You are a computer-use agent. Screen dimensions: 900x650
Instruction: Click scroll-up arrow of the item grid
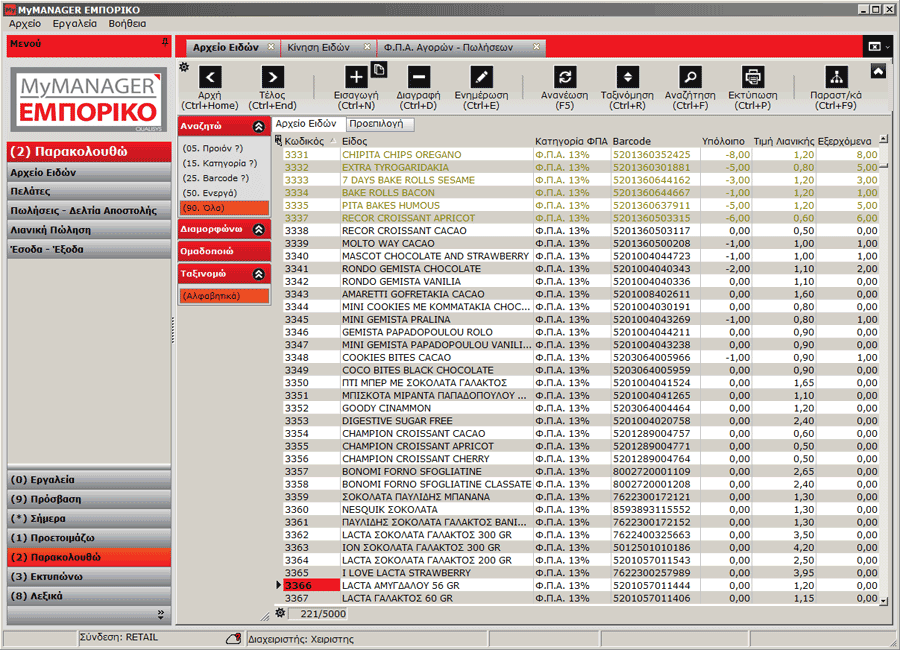pyautogui.click(x=884, y=139)
